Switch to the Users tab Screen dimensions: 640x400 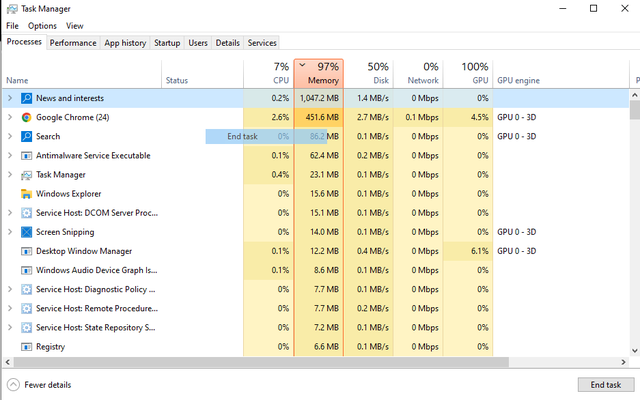pyautogui.click(x=198, y=43)
